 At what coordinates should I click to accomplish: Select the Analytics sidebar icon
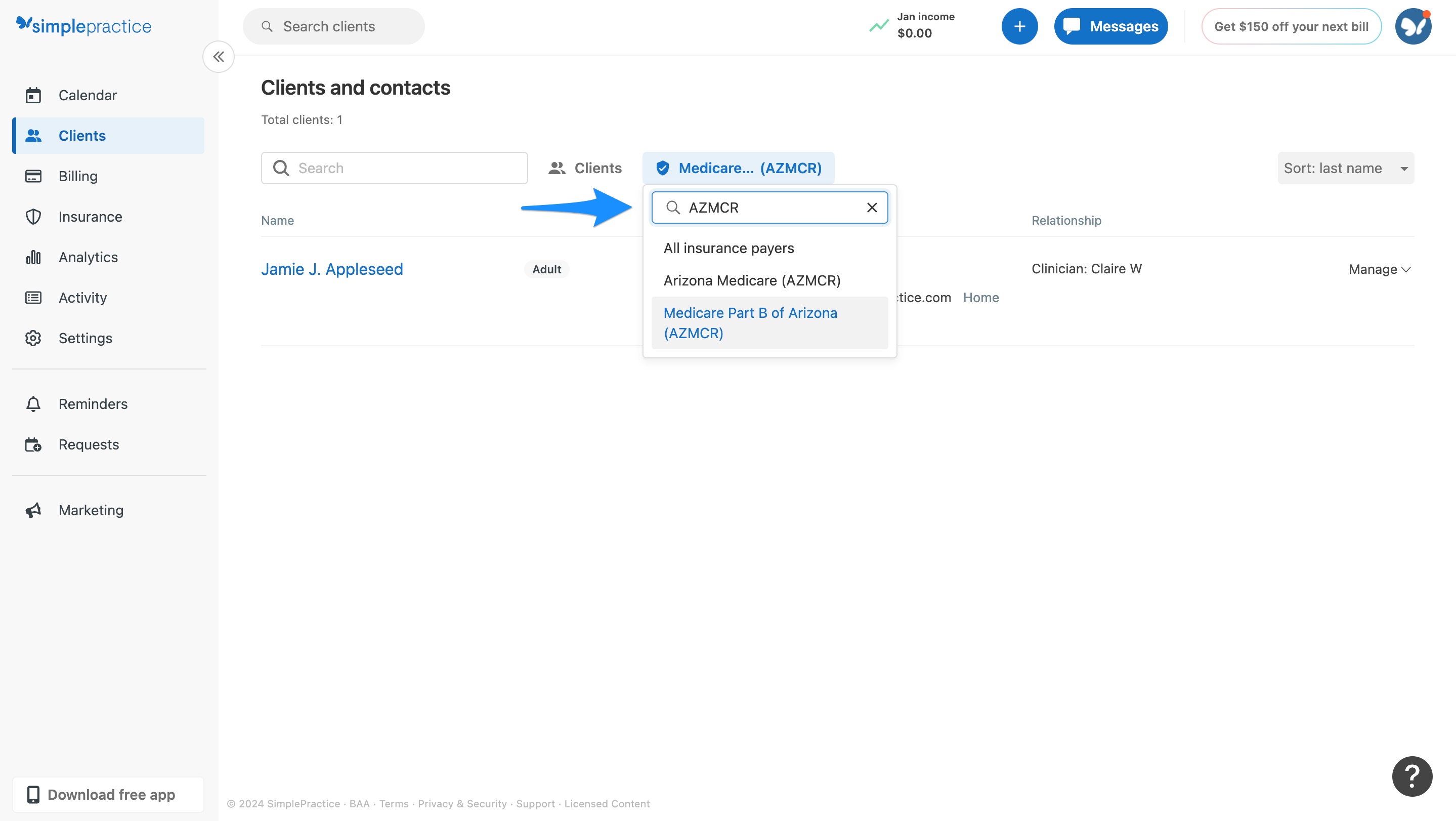tap(87, 257)
